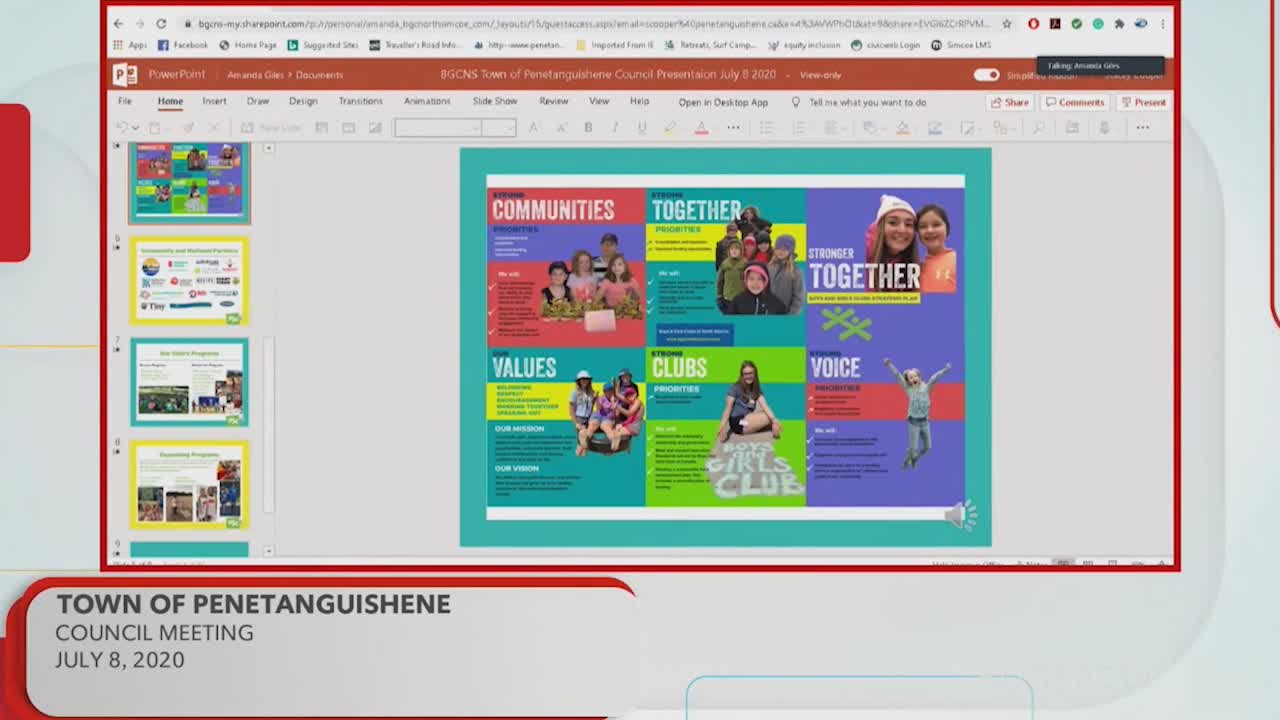Open the Help tab
This screenshot has width=1280, height=720.
639,102
